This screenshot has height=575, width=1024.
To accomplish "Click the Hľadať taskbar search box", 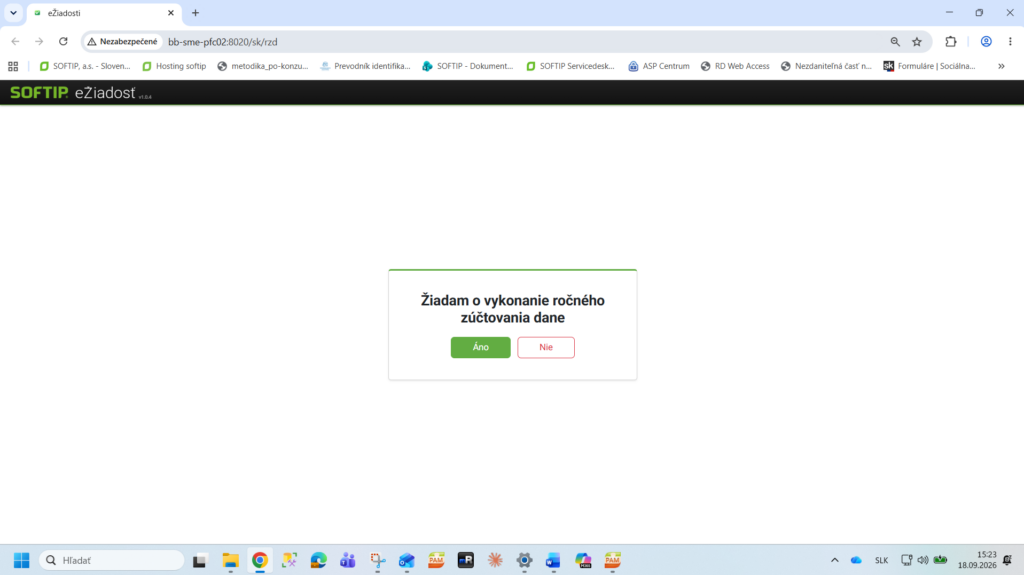I will tap(112, 560).
